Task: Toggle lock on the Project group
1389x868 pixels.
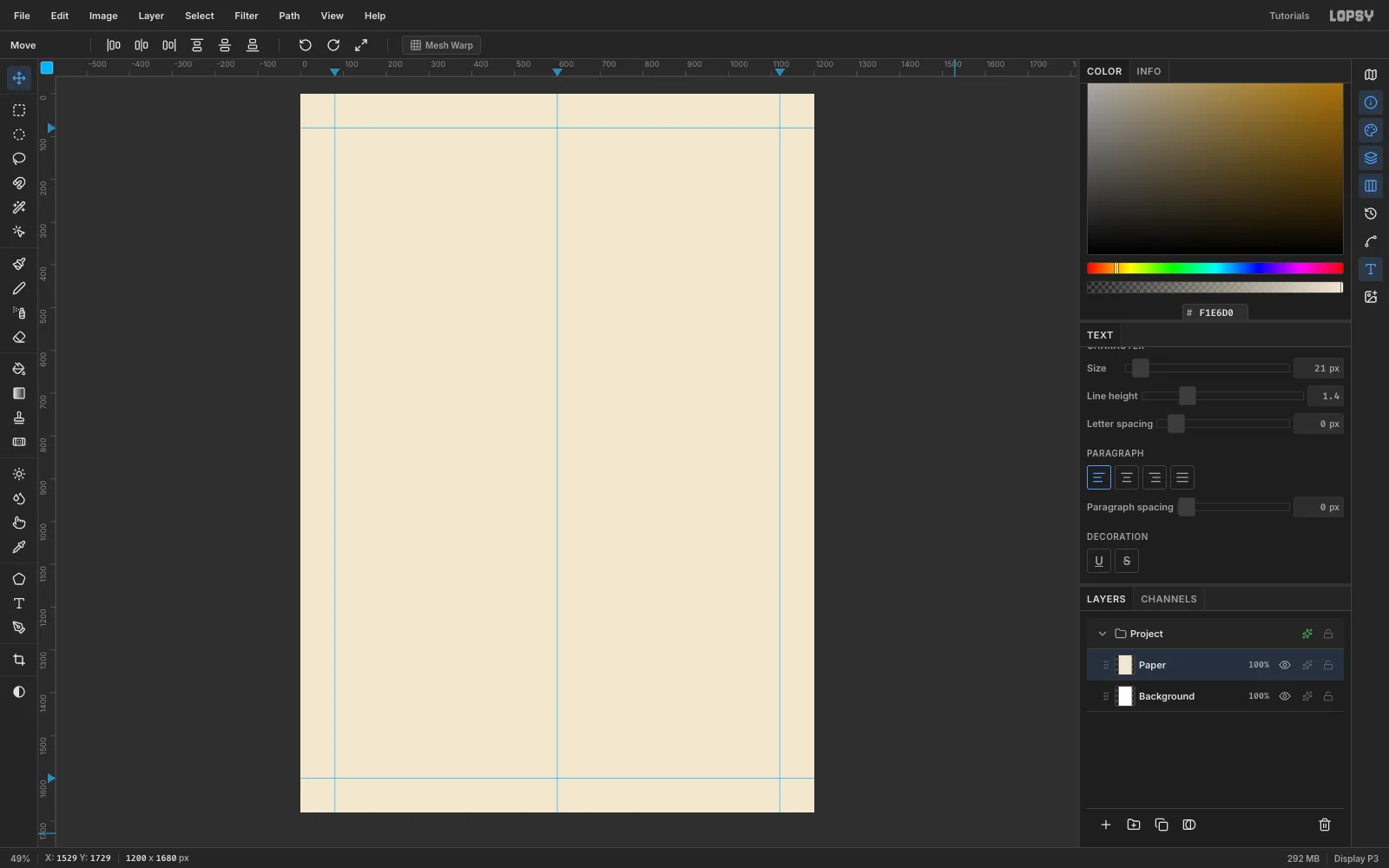Action: 1328,634
